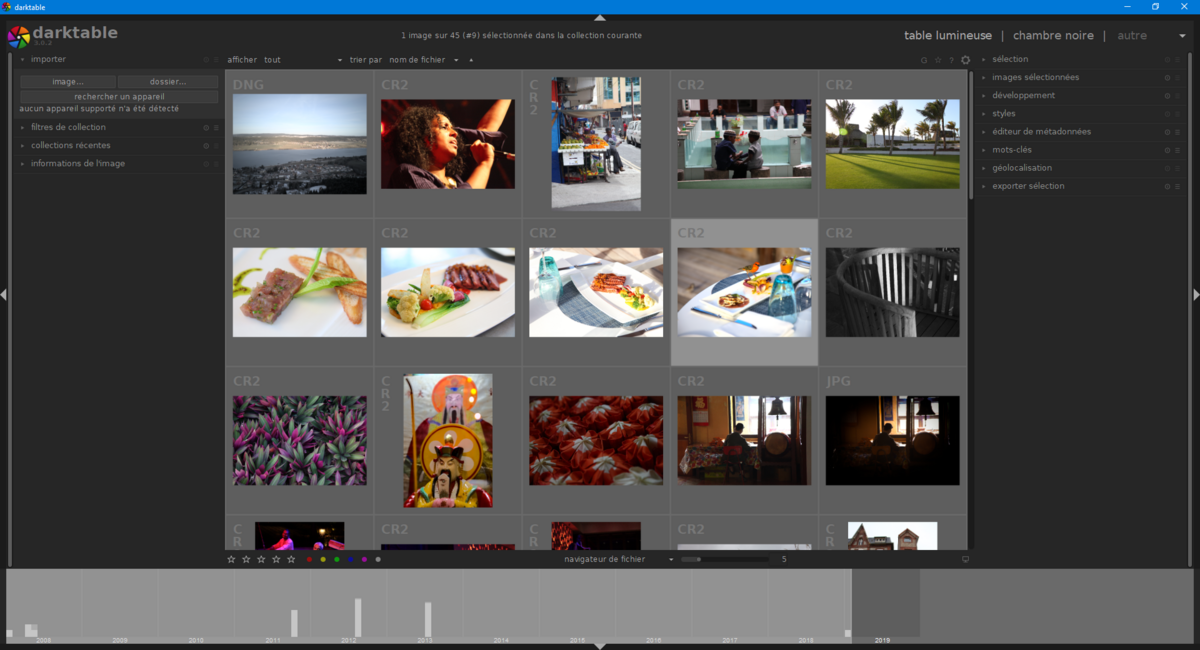Toggle grouping G icon in top bar
Image resolution: width=1200 pixels, height=650 pixels.
tap(924, 60)
